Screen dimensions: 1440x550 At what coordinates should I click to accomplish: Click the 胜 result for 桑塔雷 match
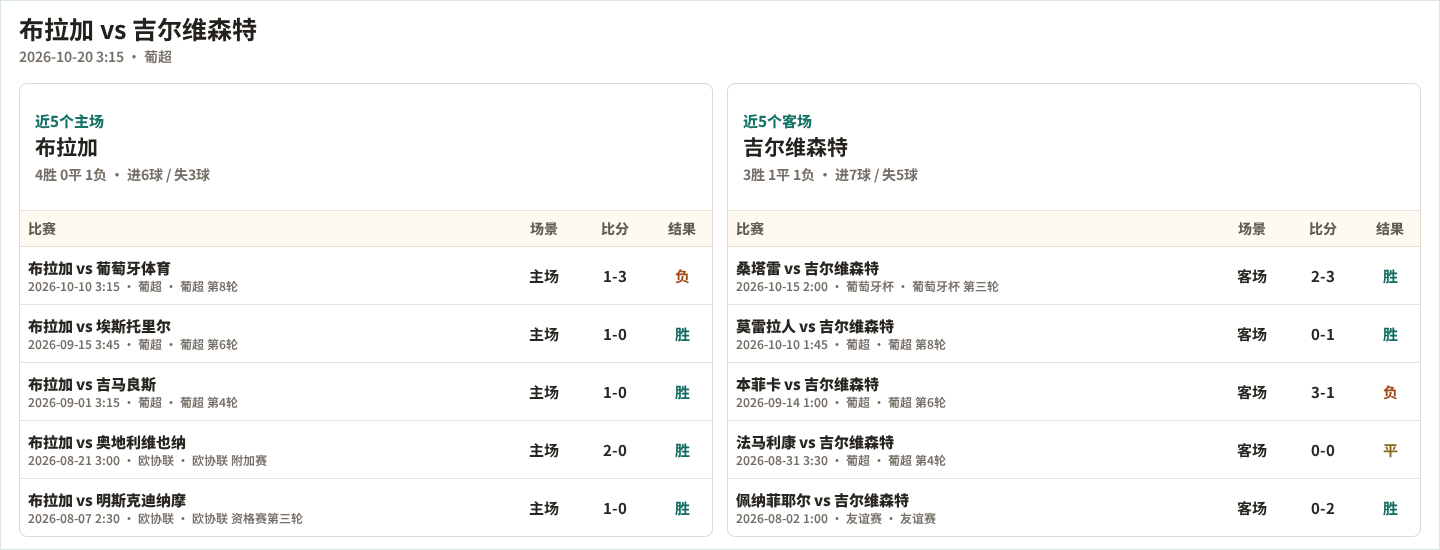1390,276
